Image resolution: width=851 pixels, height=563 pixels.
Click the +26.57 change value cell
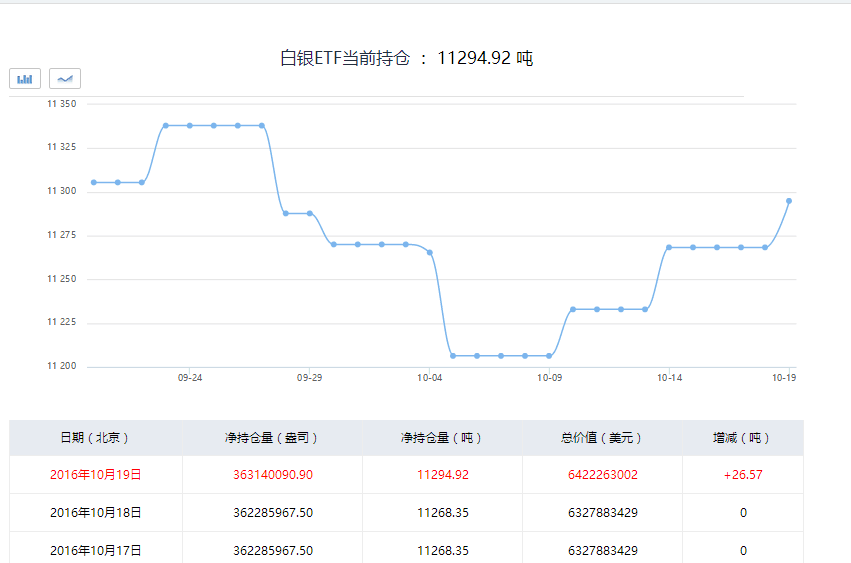743,475
